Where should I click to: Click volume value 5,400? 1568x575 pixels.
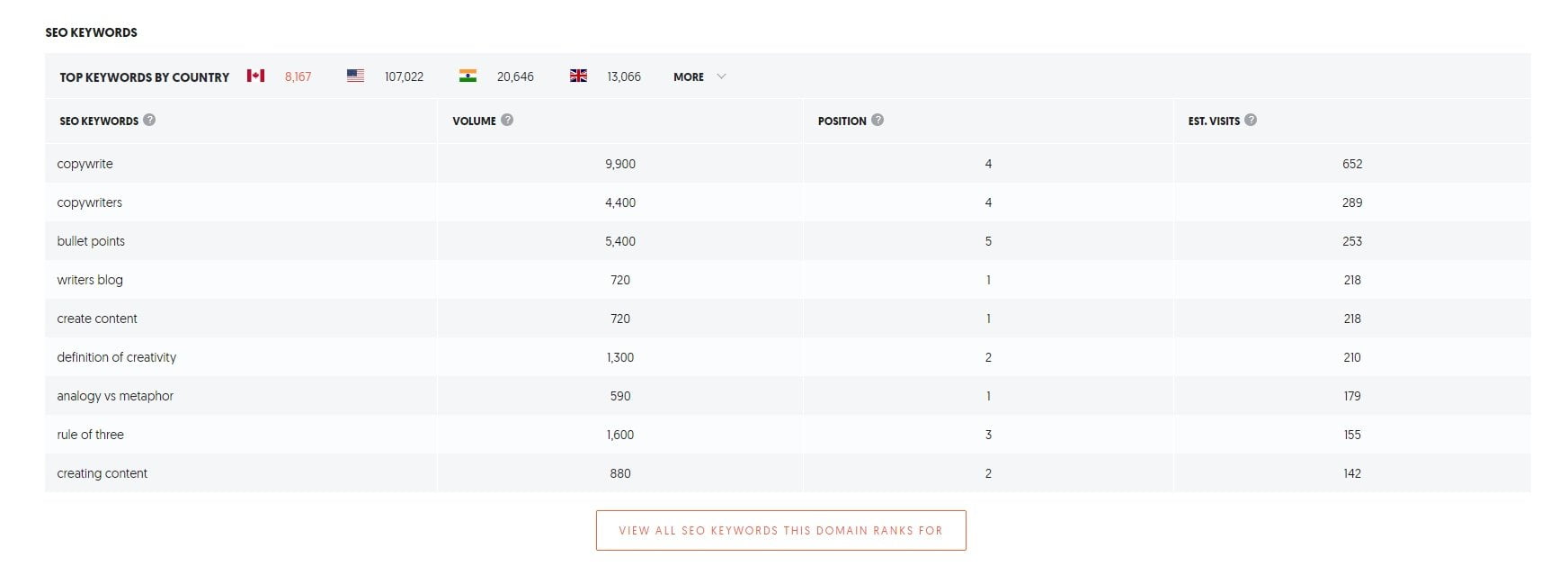[620, 241]
